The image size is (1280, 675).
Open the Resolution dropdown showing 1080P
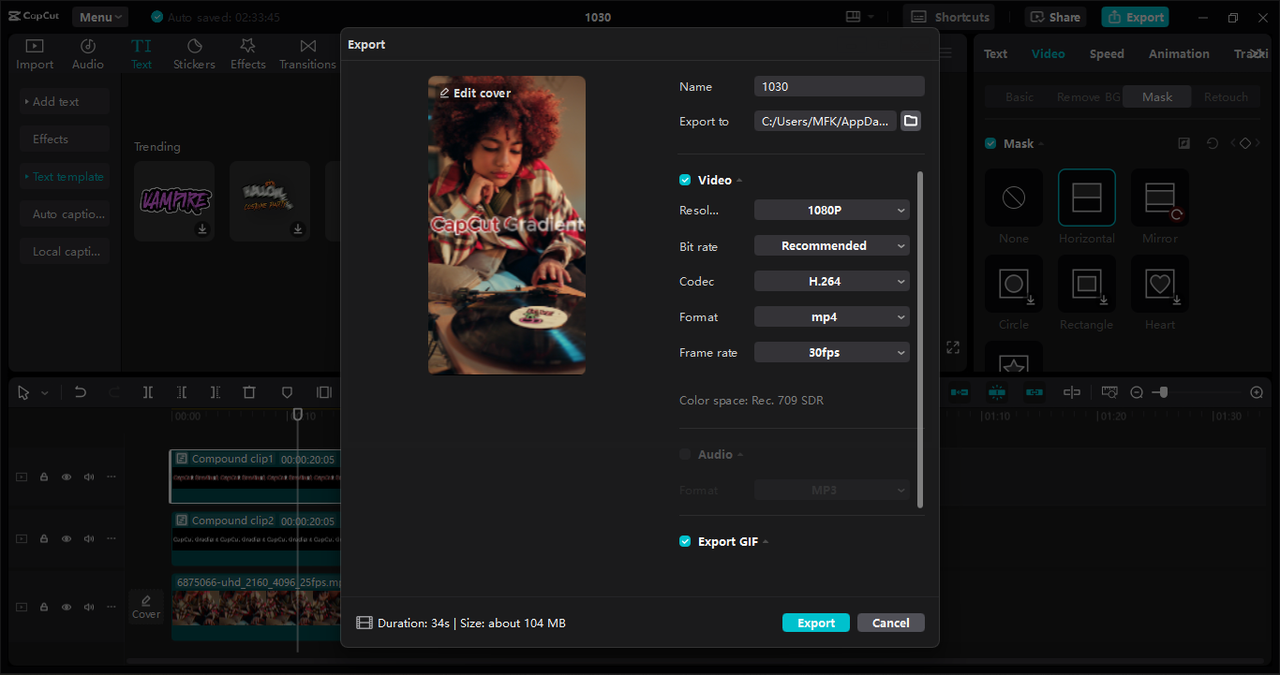[832, 210]
